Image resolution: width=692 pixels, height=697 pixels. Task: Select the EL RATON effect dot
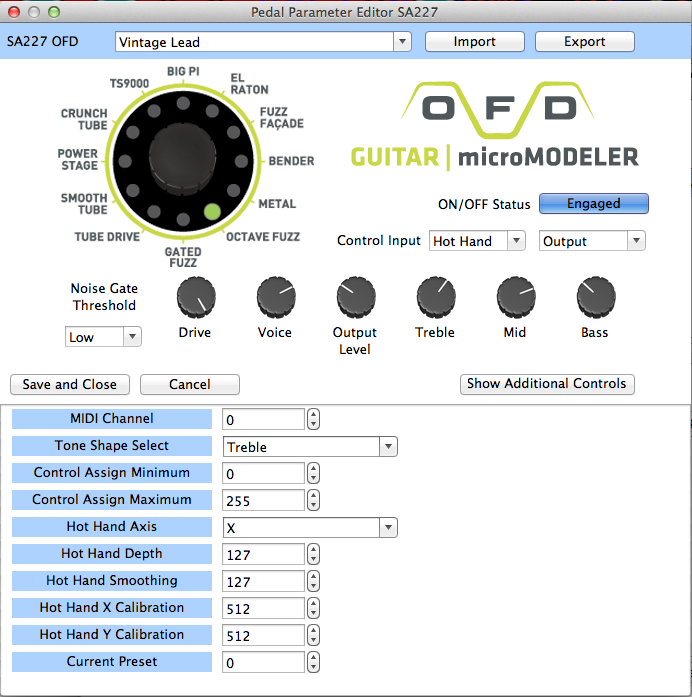click(x=212, y=111)
